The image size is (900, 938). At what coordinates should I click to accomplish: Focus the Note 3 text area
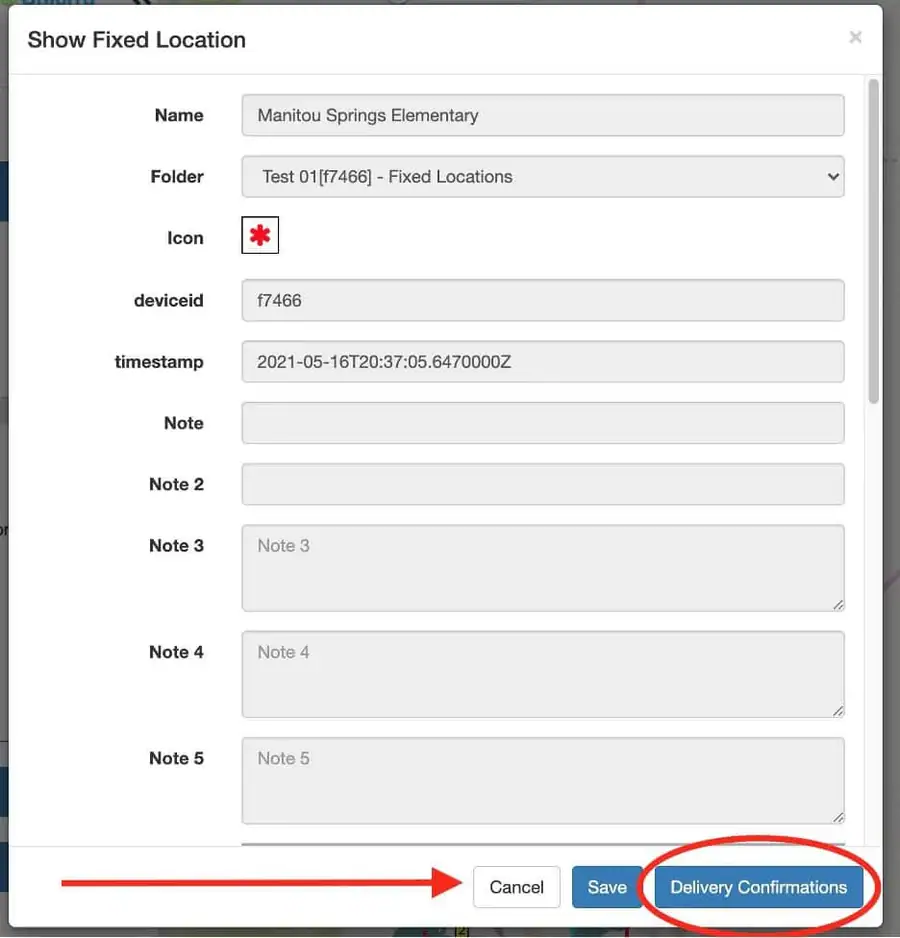[543, 568]
